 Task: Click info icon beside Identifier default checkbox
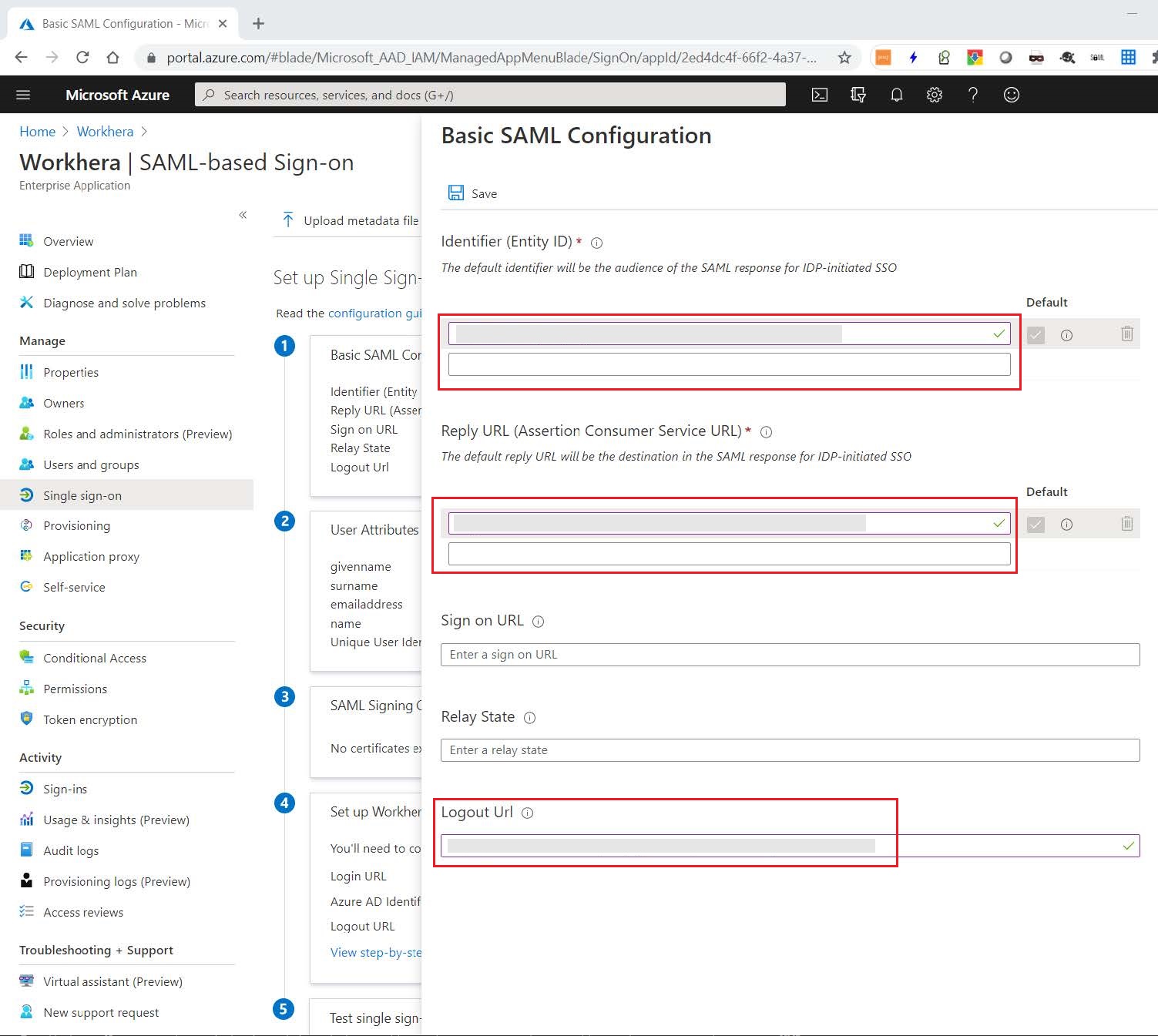tap(1066, 335)
